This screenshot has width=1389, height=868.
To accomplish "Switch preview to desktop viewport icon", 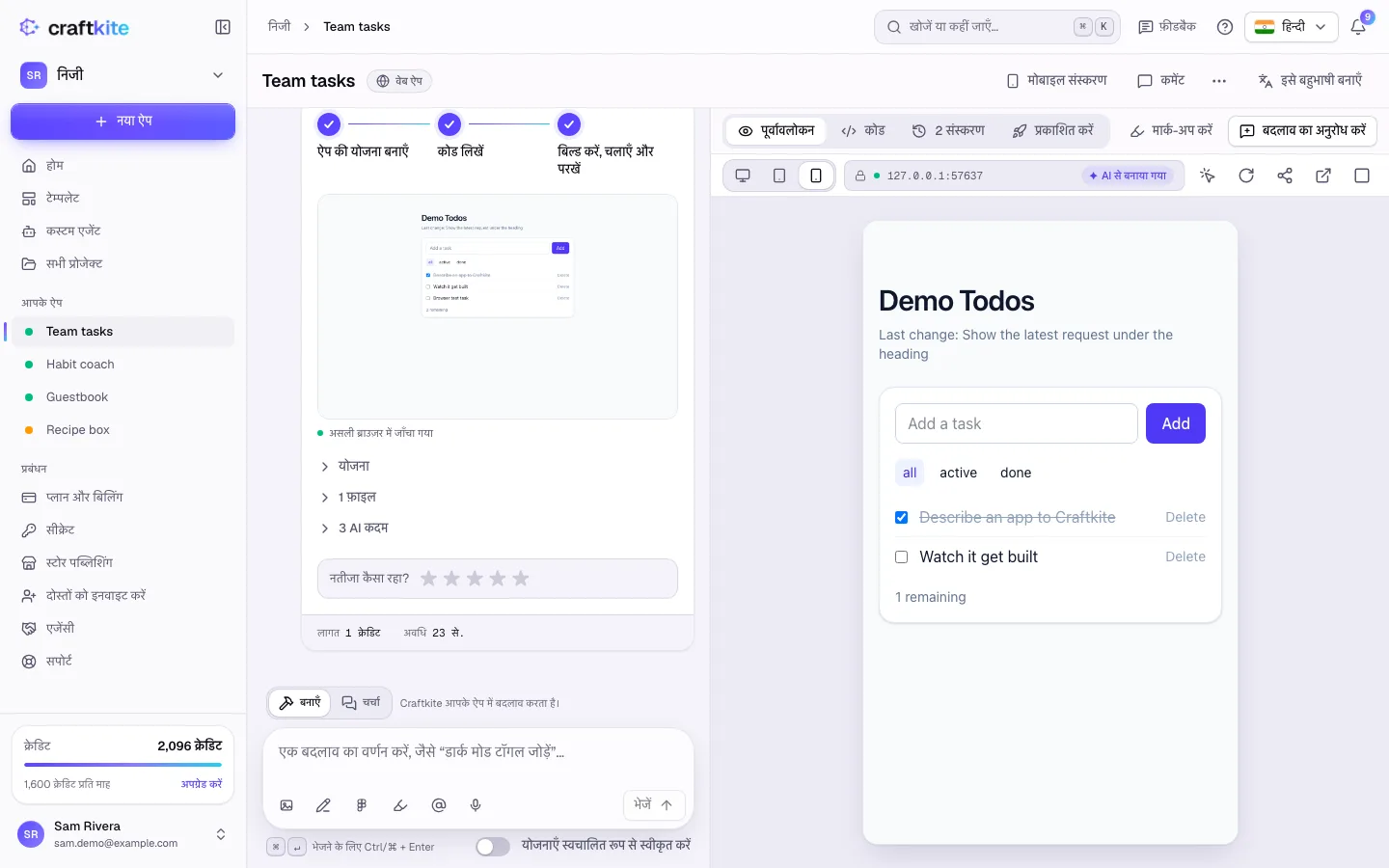I will tap(743, 176).
